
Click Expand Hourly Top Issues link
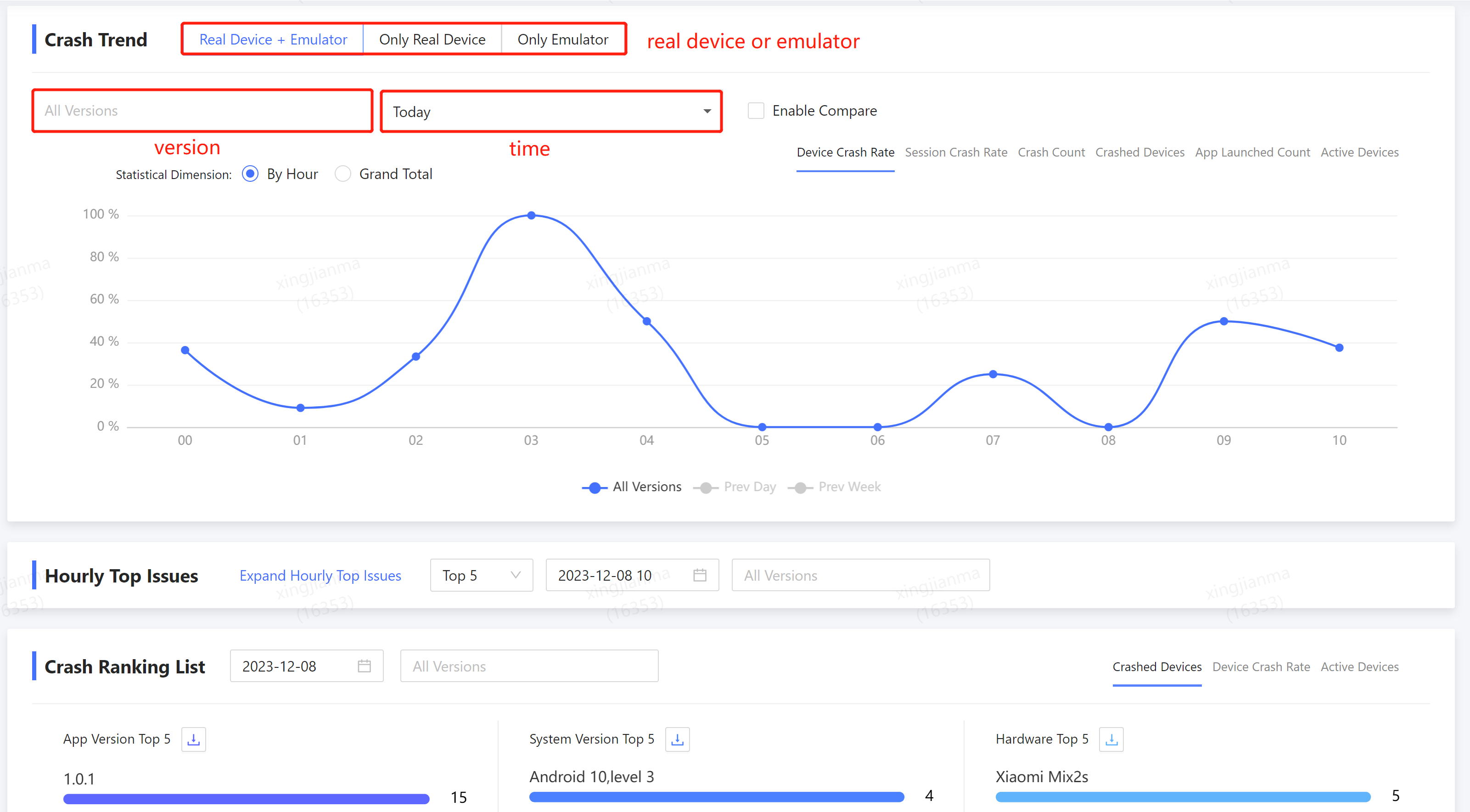point(320,575)
